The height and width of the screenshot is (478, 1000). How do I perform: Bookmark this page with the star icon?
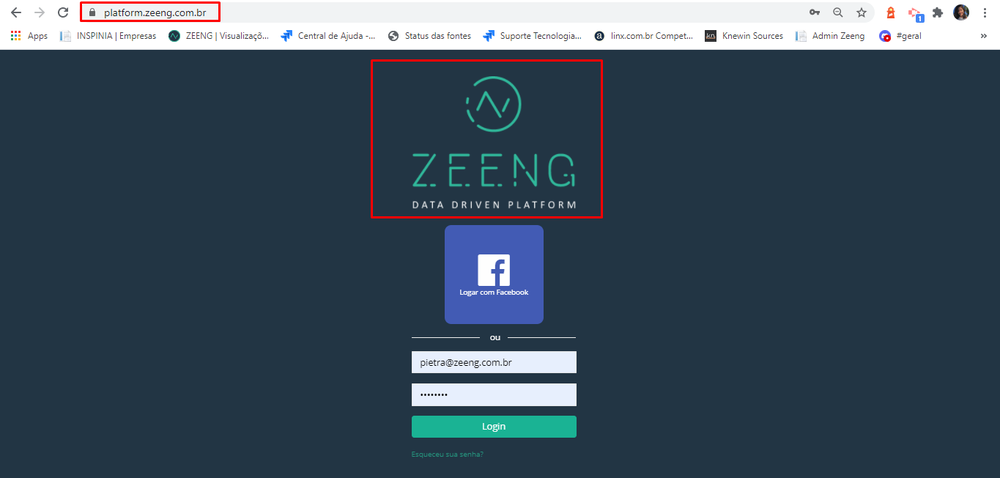coord(862,12)
